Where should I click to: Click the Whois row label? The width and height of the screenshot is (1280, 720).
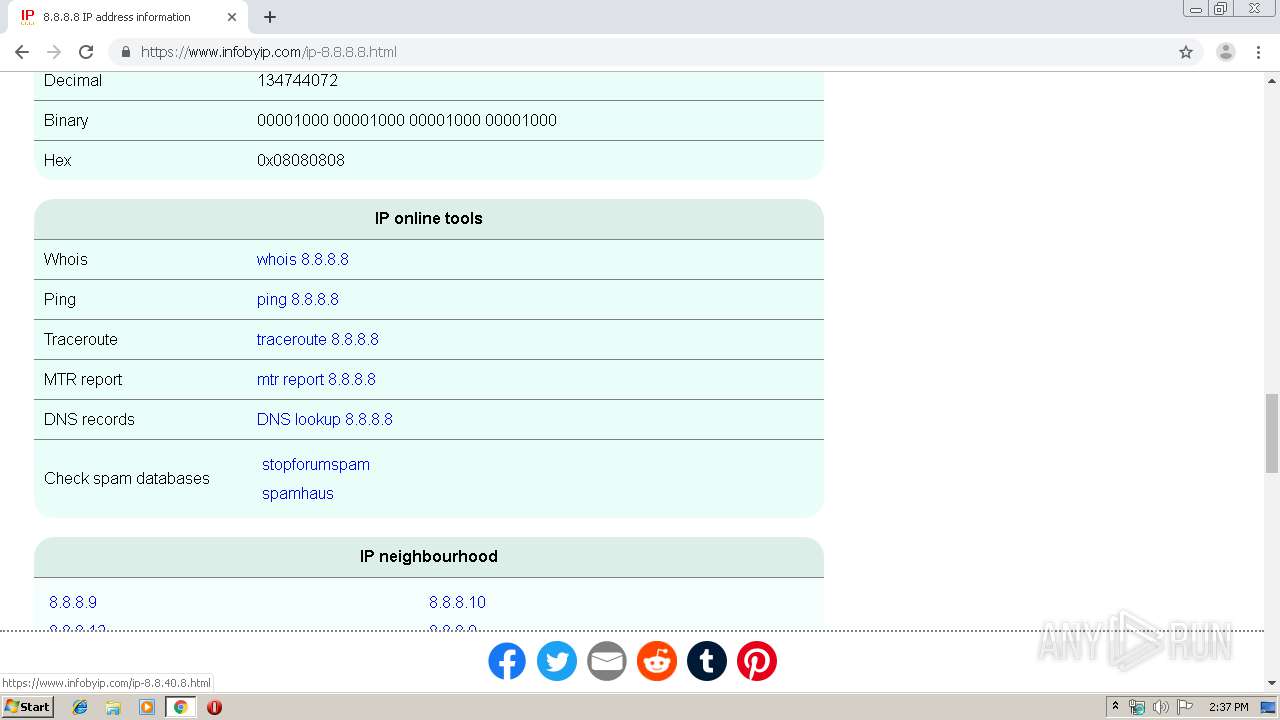[x=66, y=259]
